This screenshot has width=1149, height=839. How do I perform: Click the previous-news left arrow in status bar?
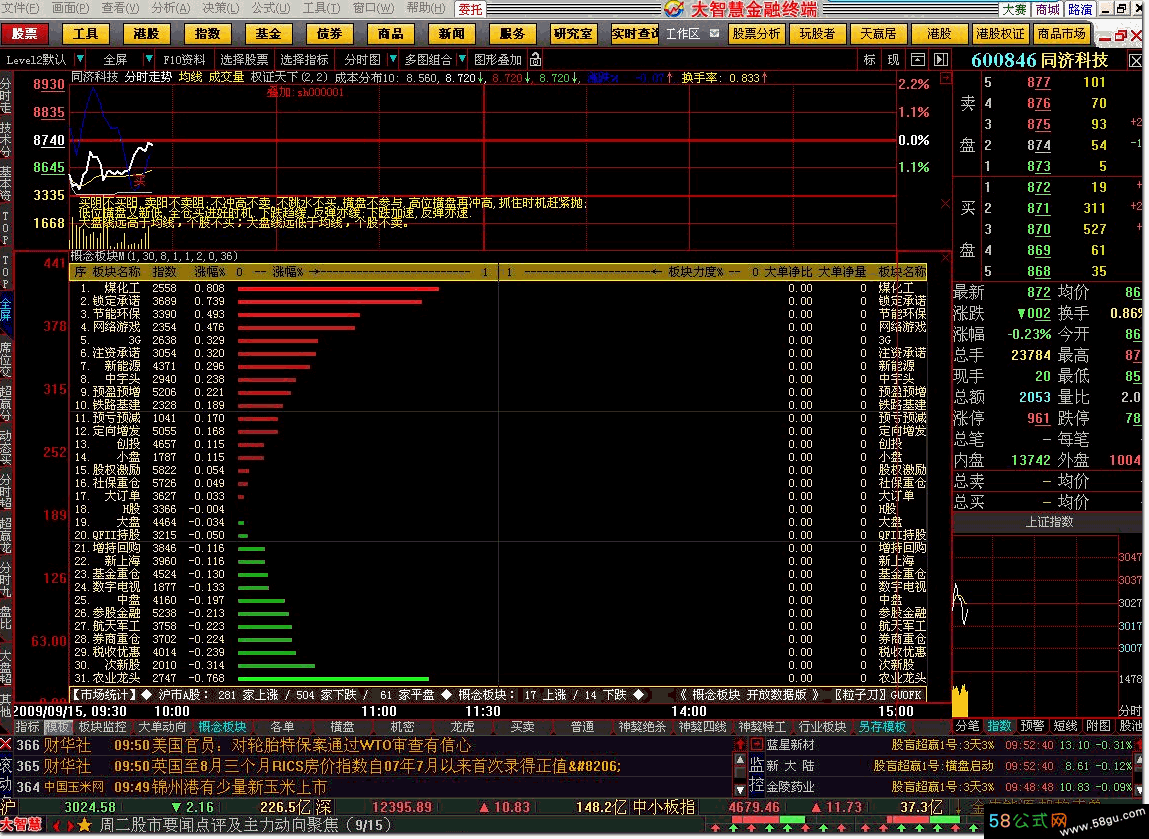pyautogui.click(x=56, y=826)
